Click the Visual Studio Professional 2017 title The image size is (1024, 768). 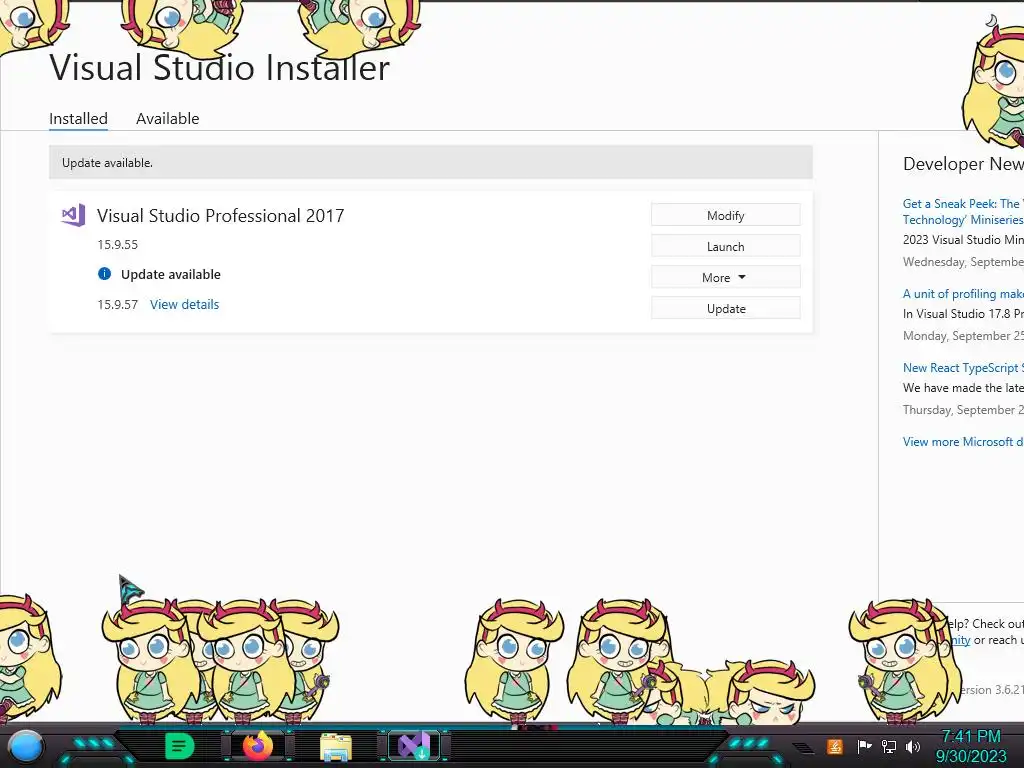click(x=221, y=216)
